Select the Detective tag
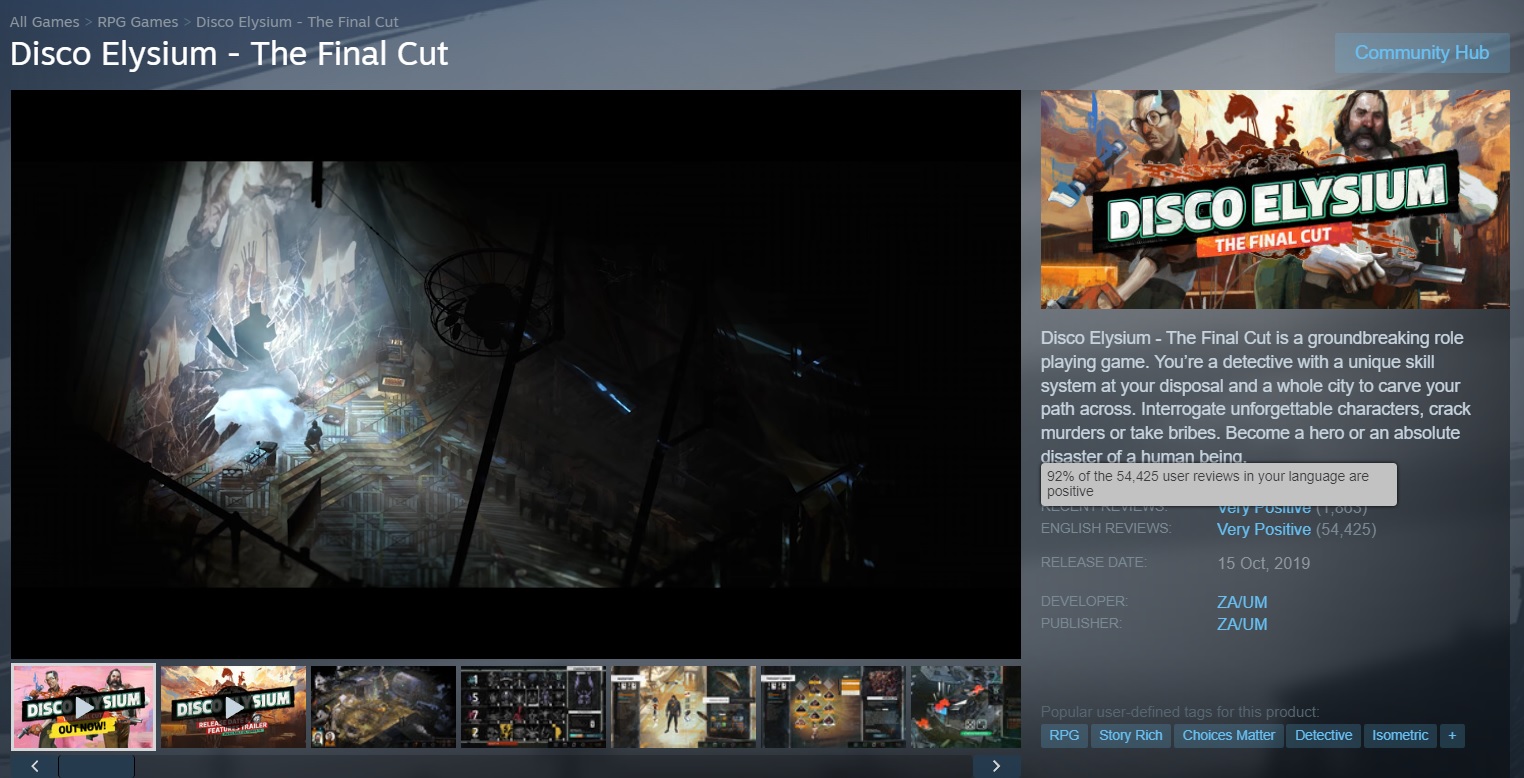 1324,735
